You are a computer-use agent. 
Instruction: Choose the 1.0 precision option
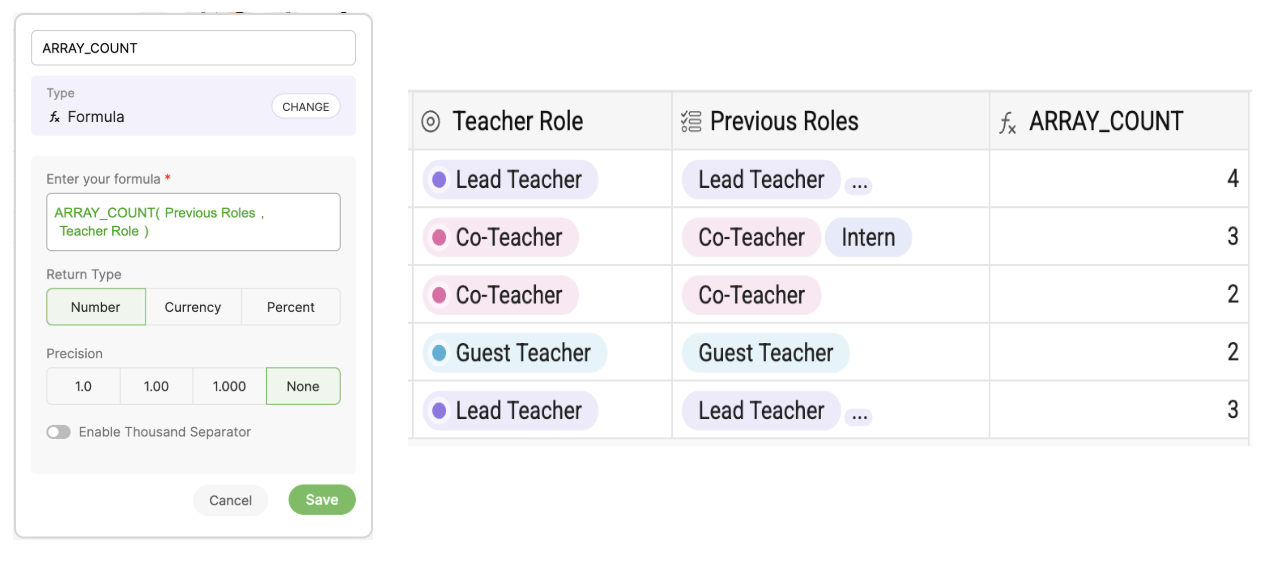tap(83, 386)
